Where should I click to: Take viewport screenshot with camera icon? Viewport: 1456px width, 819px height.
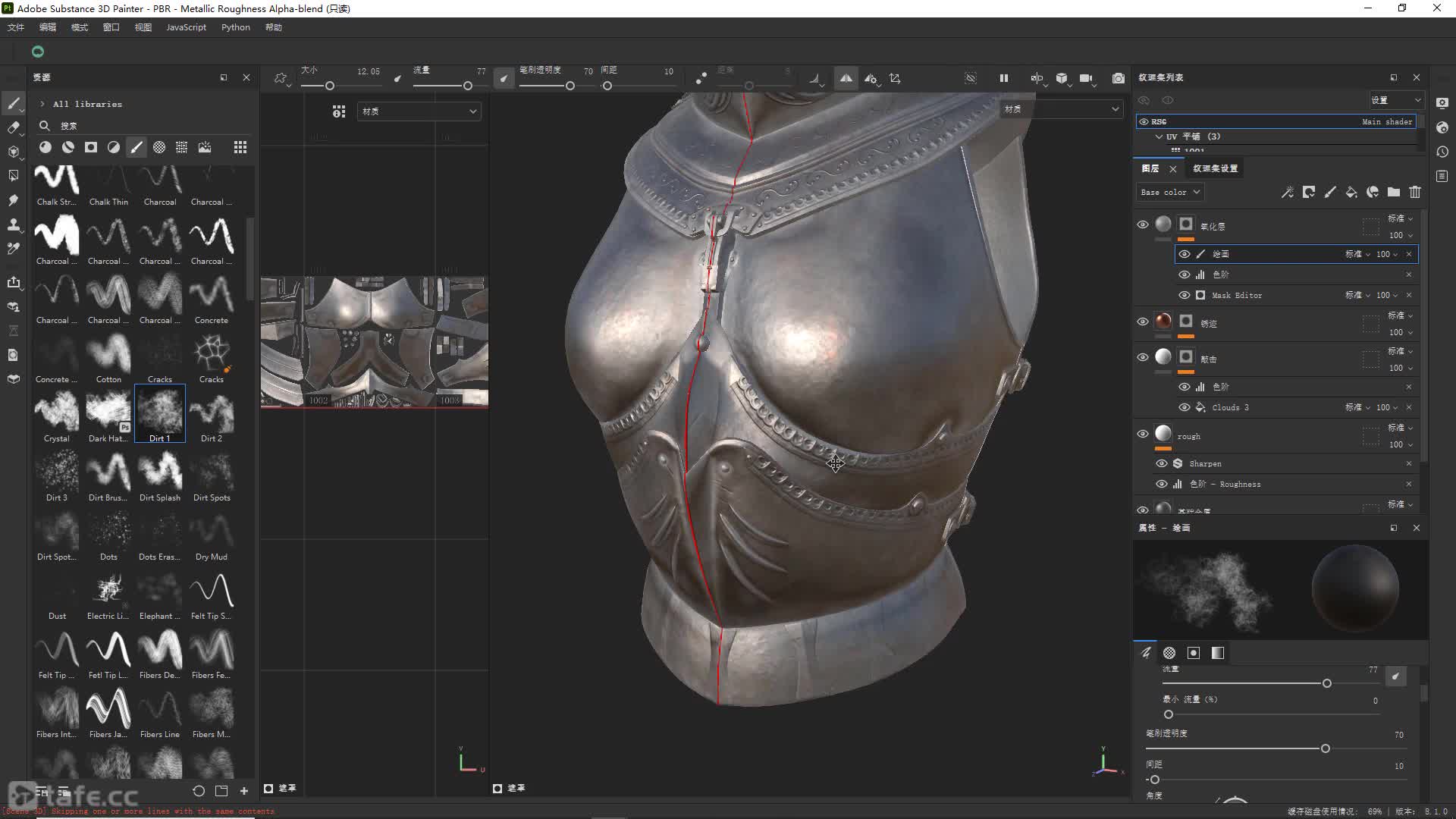[x=1119, y=78]
